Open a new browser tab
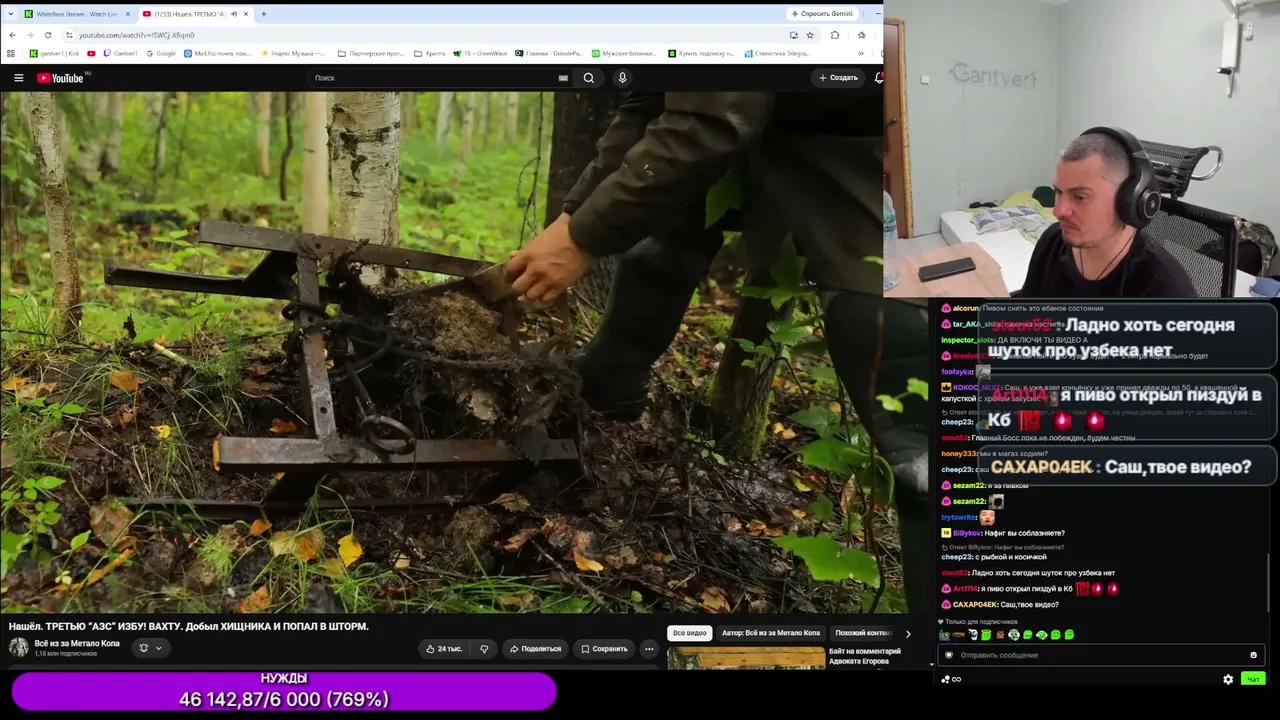 click(263, 14)
